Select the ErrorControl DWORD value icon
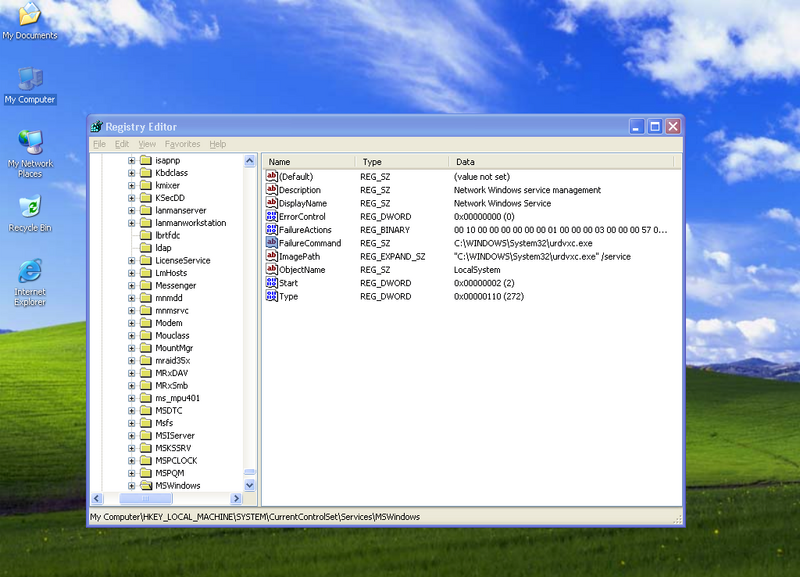Screen dimensions: 800x577 271,216
